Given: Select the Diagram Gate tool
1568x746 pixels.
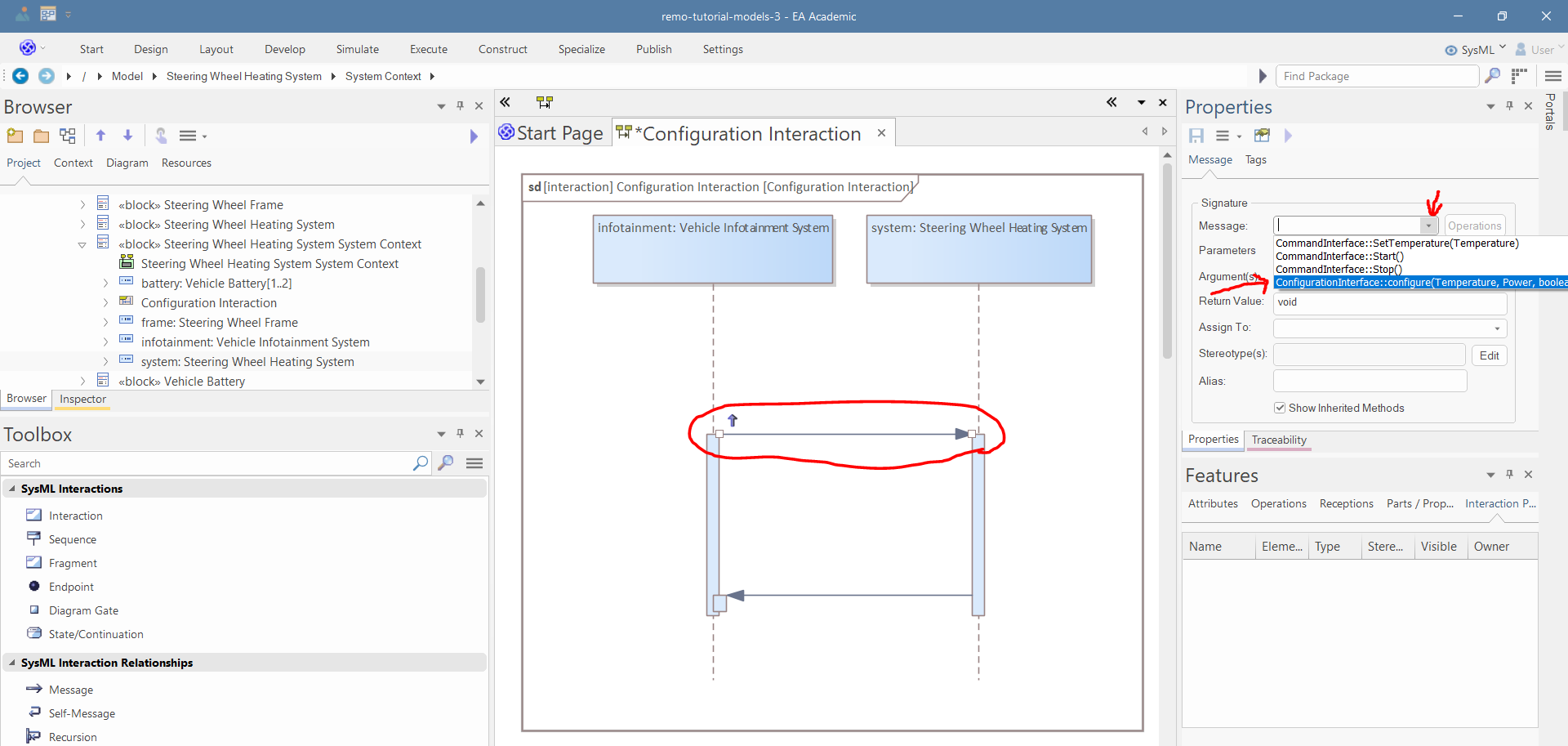Looking at the screenshot, I should click(x=83, y=610).
